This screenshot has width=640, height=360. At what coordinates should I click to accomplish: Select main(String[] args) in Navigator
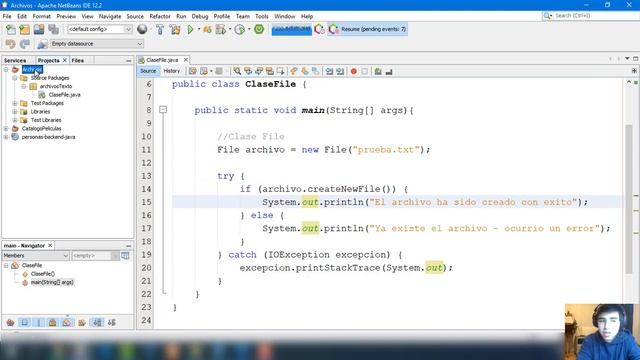(52, 282)
